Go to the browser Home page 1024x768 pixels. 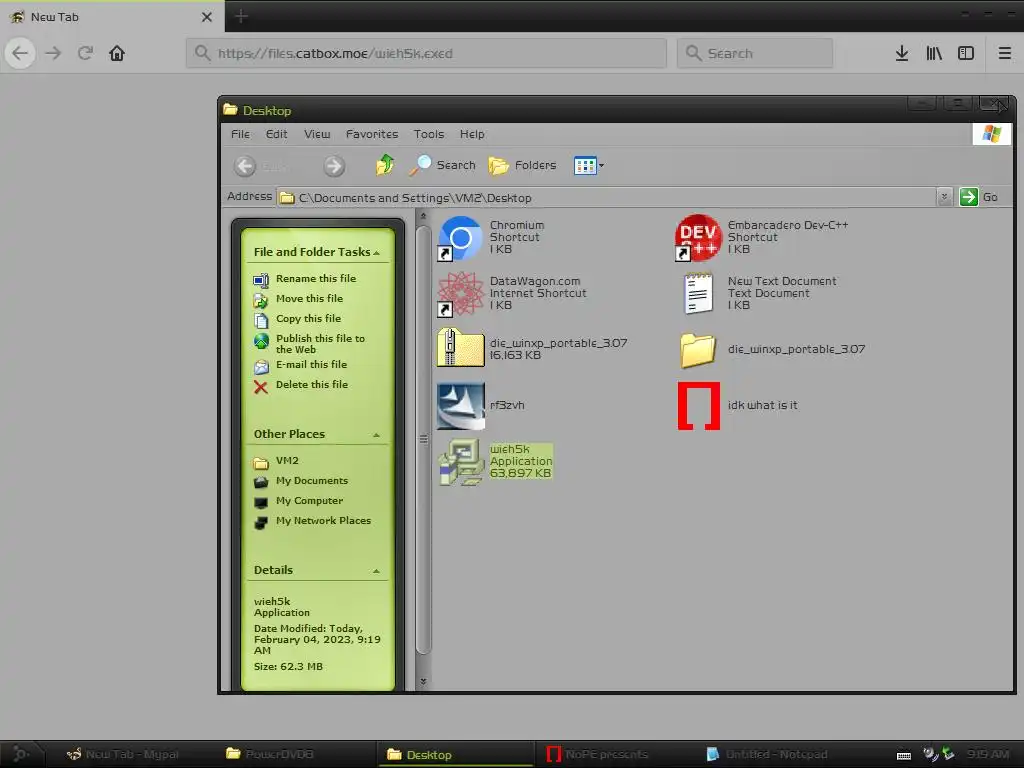117,53
